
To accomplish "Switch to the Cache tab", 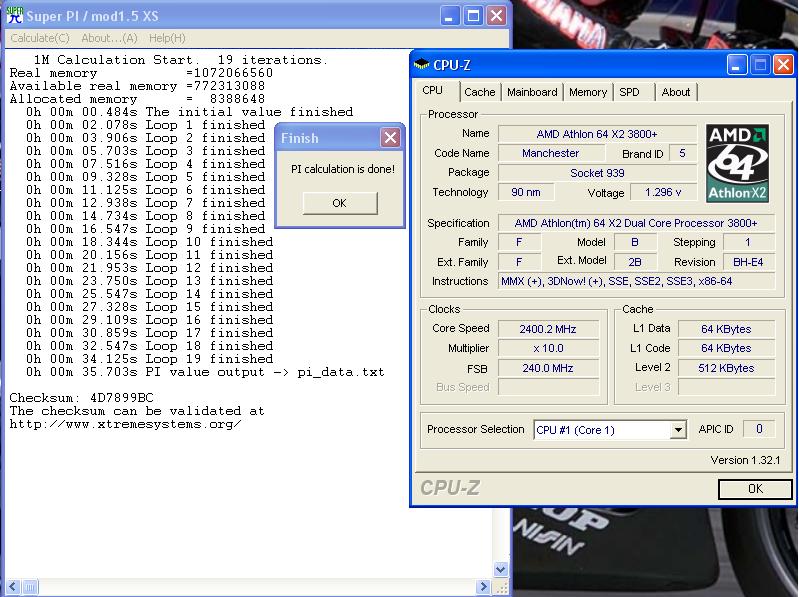I will (480, 92).
